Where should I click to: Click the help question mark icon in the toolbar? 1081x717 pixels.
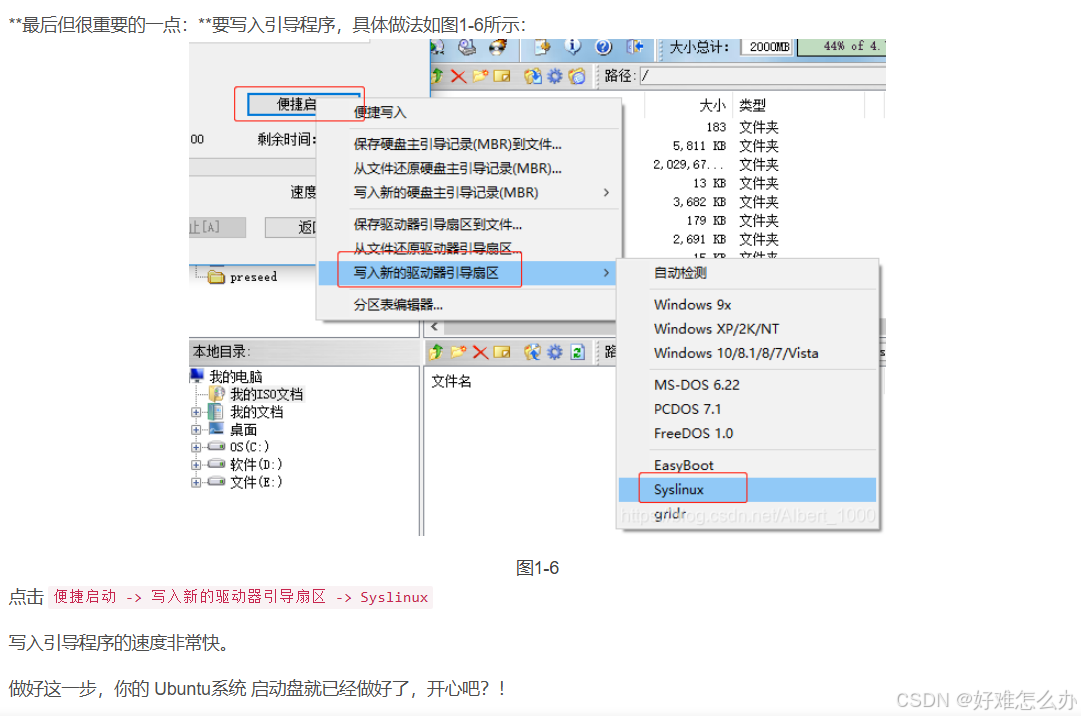(x=604, y=46)
